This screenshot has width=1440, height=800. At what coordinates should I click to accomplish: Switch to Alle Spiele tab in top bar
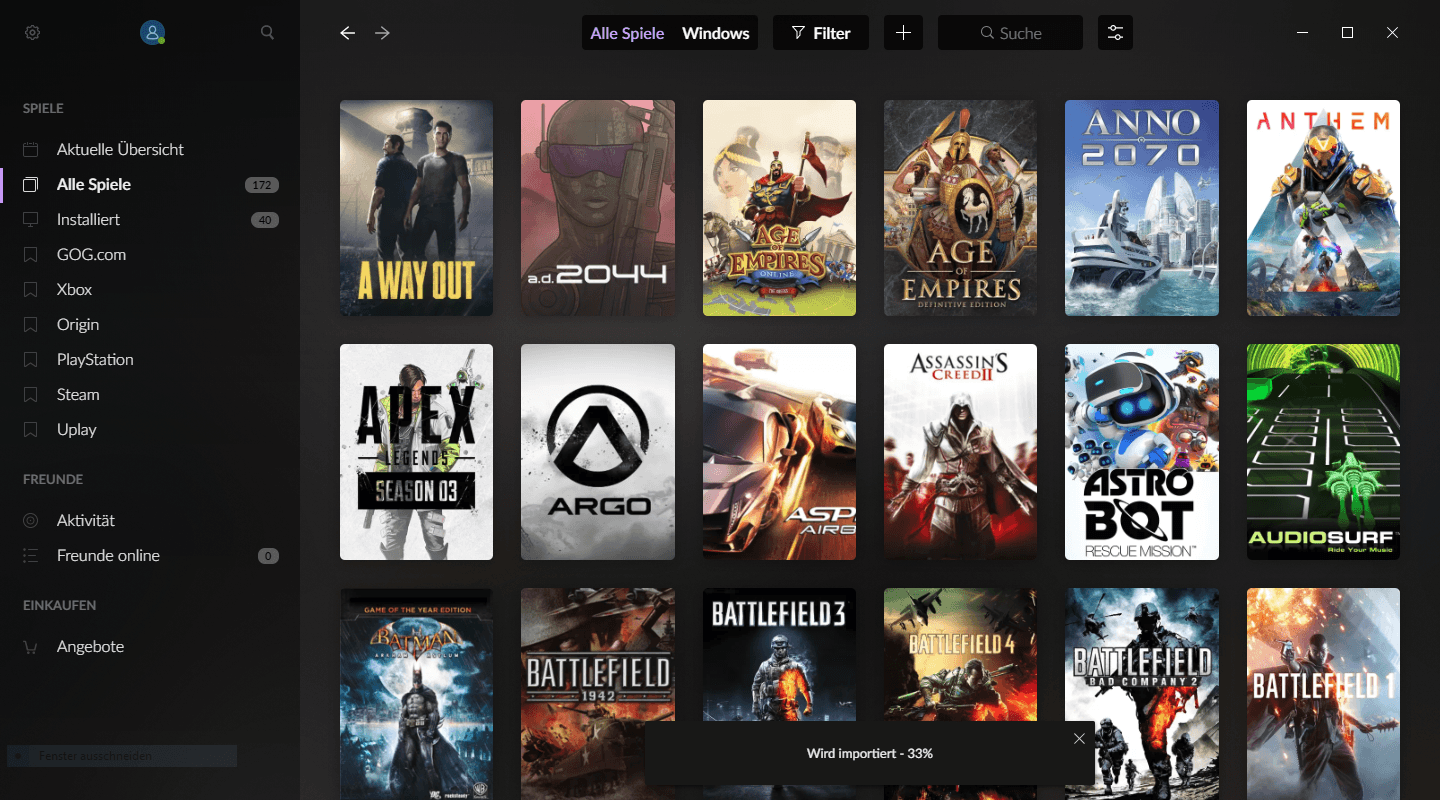coord(627,33)
